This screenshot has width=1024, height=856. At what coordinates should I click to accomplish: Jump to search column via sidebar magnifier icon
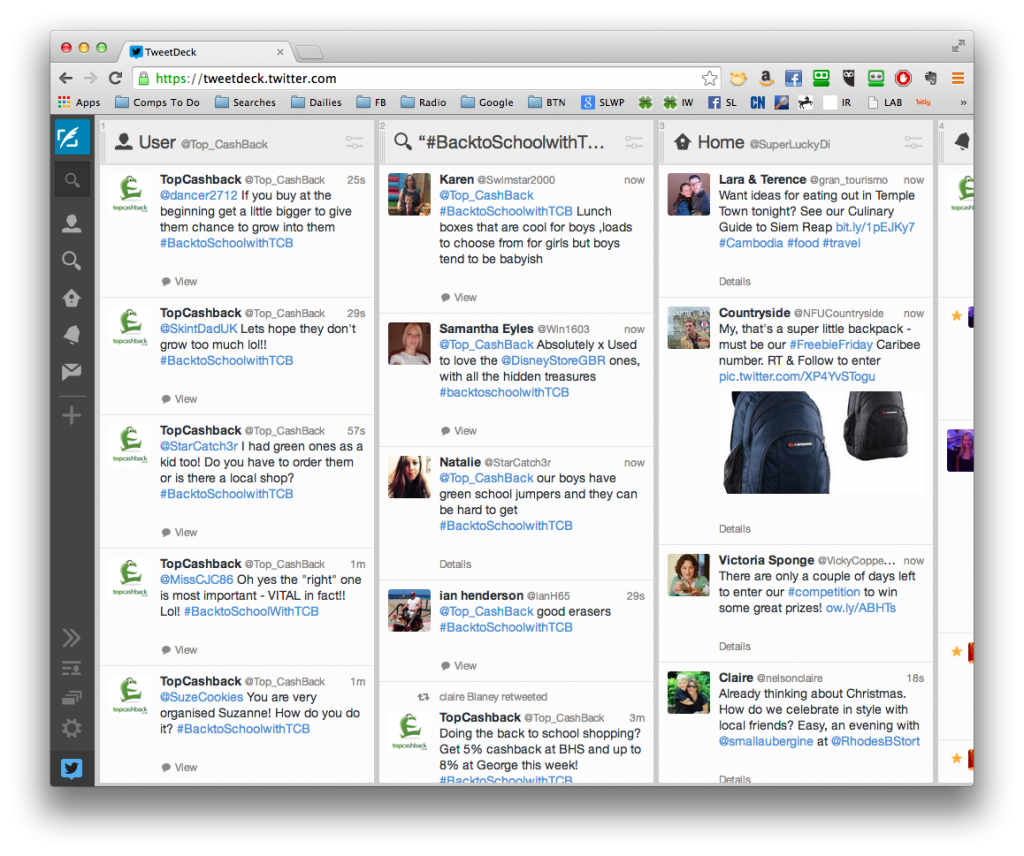pos(71,261)
